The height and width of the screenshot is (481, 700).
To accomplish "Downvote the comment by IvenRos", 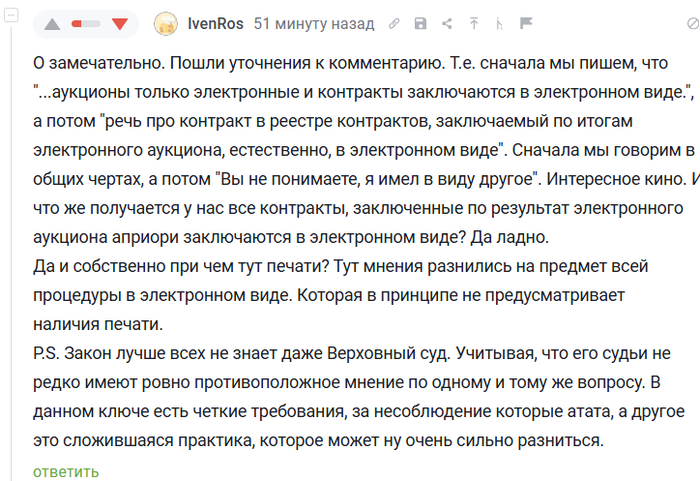I will pyautogui.click(x=121, y=23).
